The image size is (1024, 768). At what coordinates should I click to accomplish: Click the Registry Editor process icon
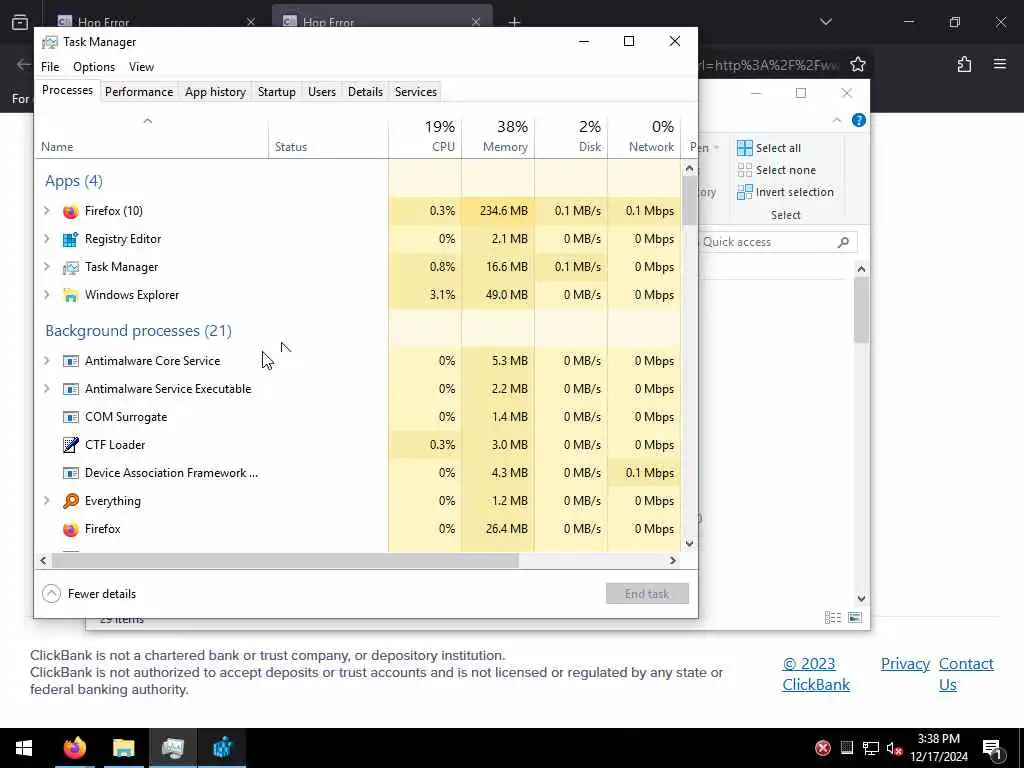tap(71, 239)
